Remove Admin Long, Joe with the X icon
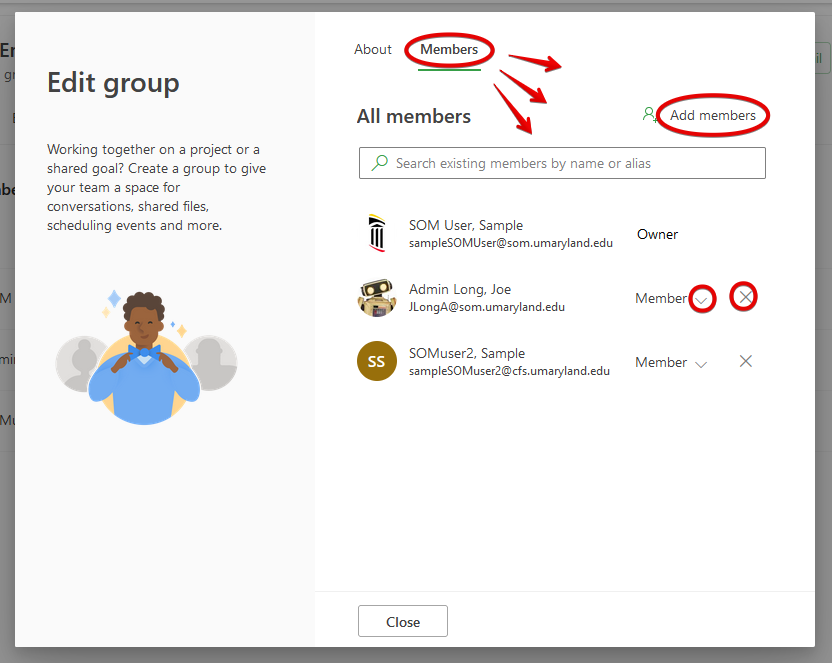This screenshot has width=832, height=663. [744, 297]
